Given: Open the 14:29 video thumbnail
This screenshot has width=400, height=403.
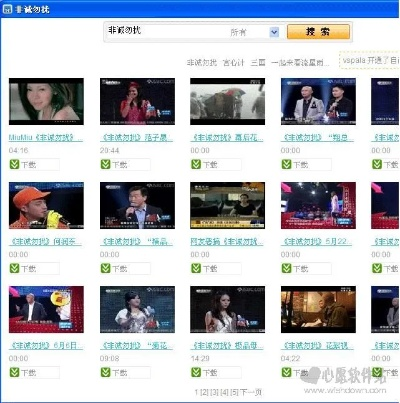Looking at the screenshot, I should [x=228, y=310].
